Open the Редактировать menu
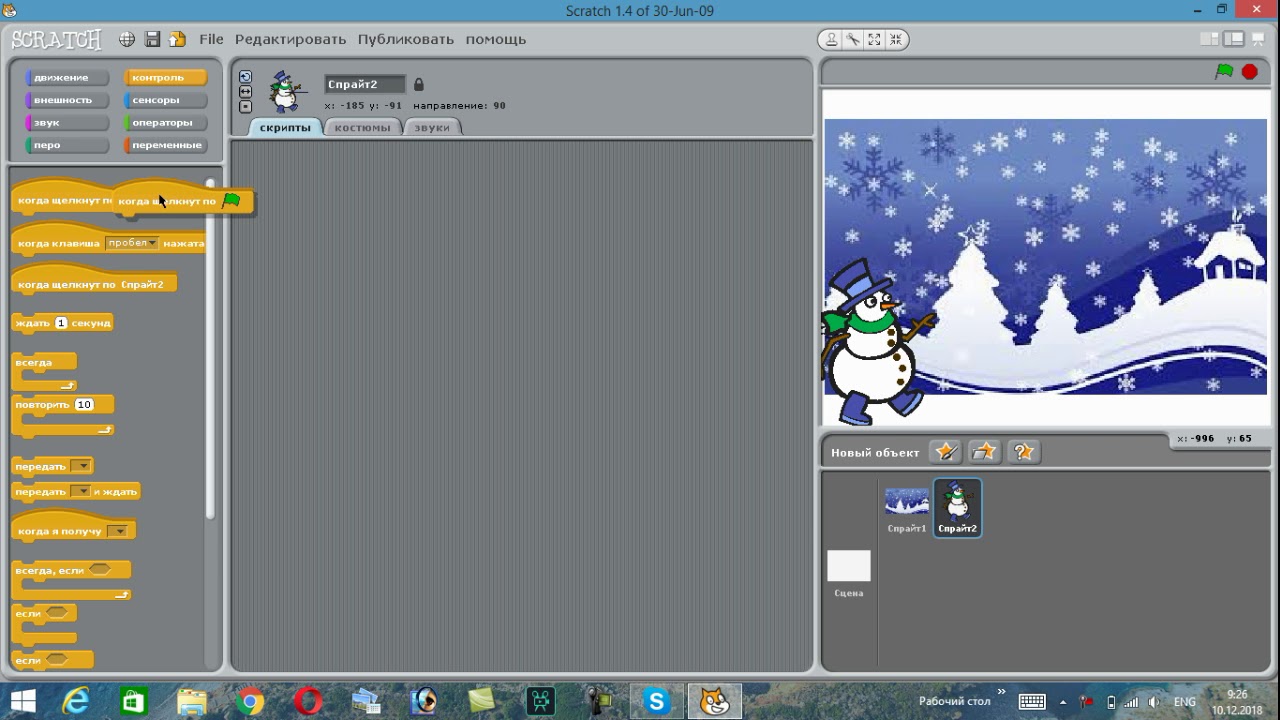The height and width of the screenshot is (720, 1280). (x=290, y=39)
